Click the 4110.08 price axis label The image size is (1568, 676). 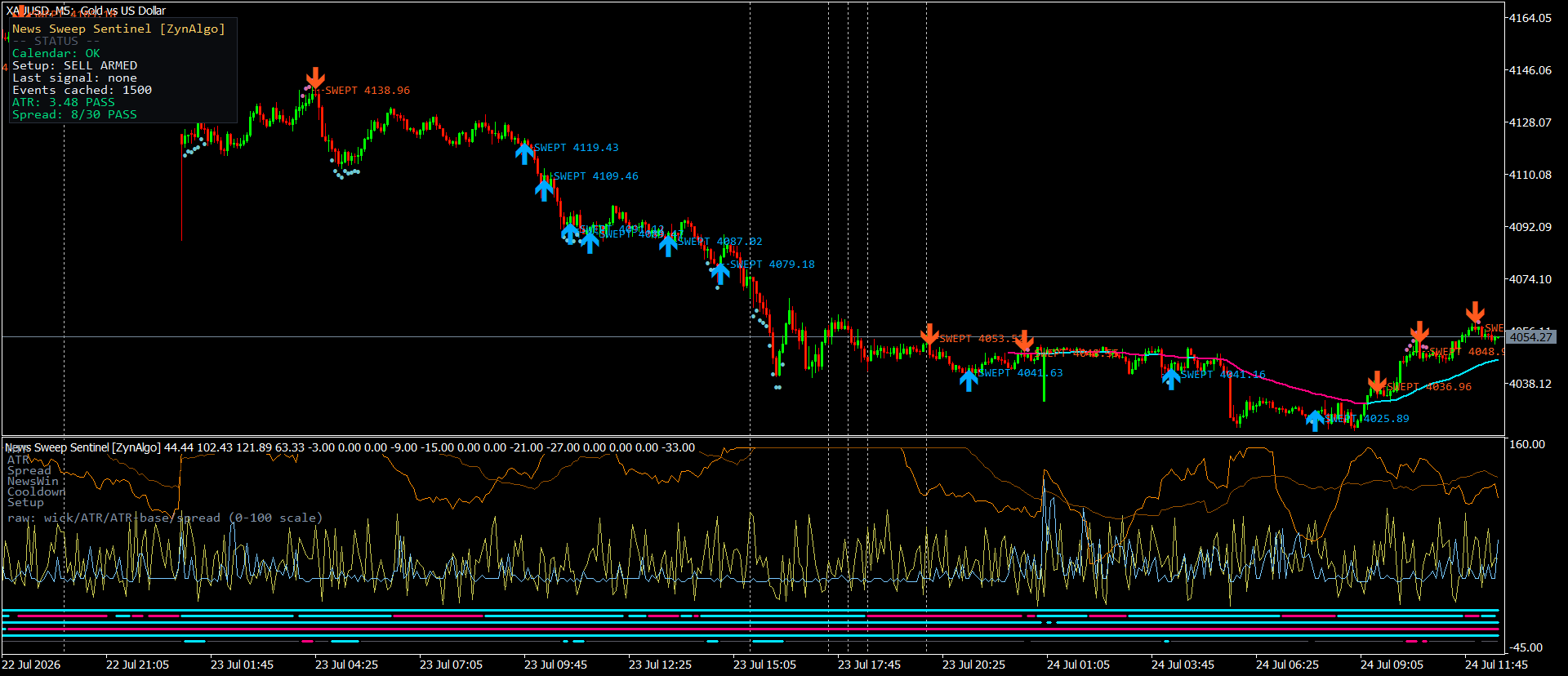point(1530,175)
